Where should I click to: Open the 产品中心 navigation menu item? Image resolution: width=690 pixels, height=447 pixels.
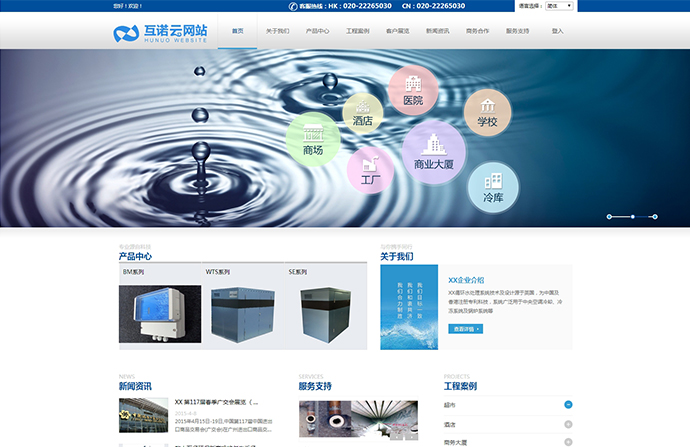(317, 31)
